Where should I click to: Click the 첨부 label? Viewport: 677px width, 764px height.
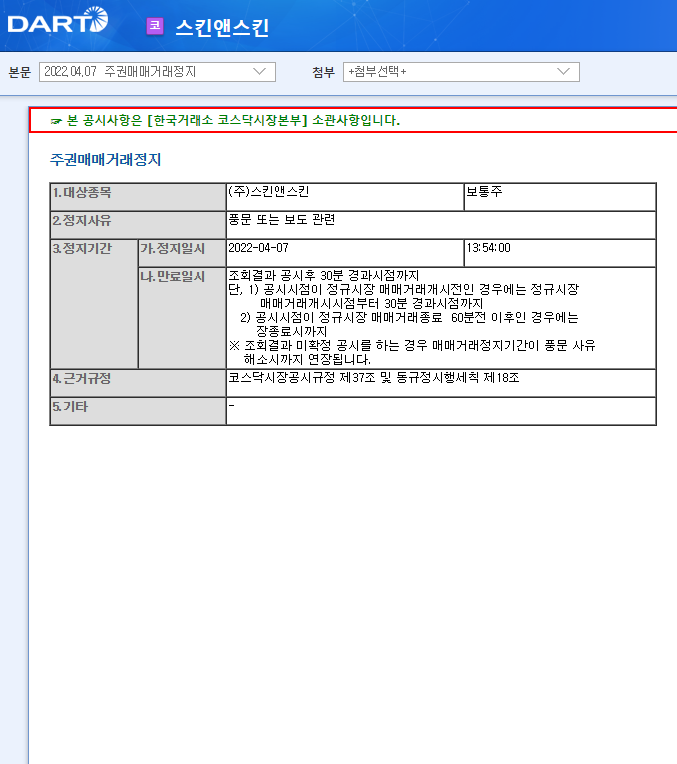(324, 72)
